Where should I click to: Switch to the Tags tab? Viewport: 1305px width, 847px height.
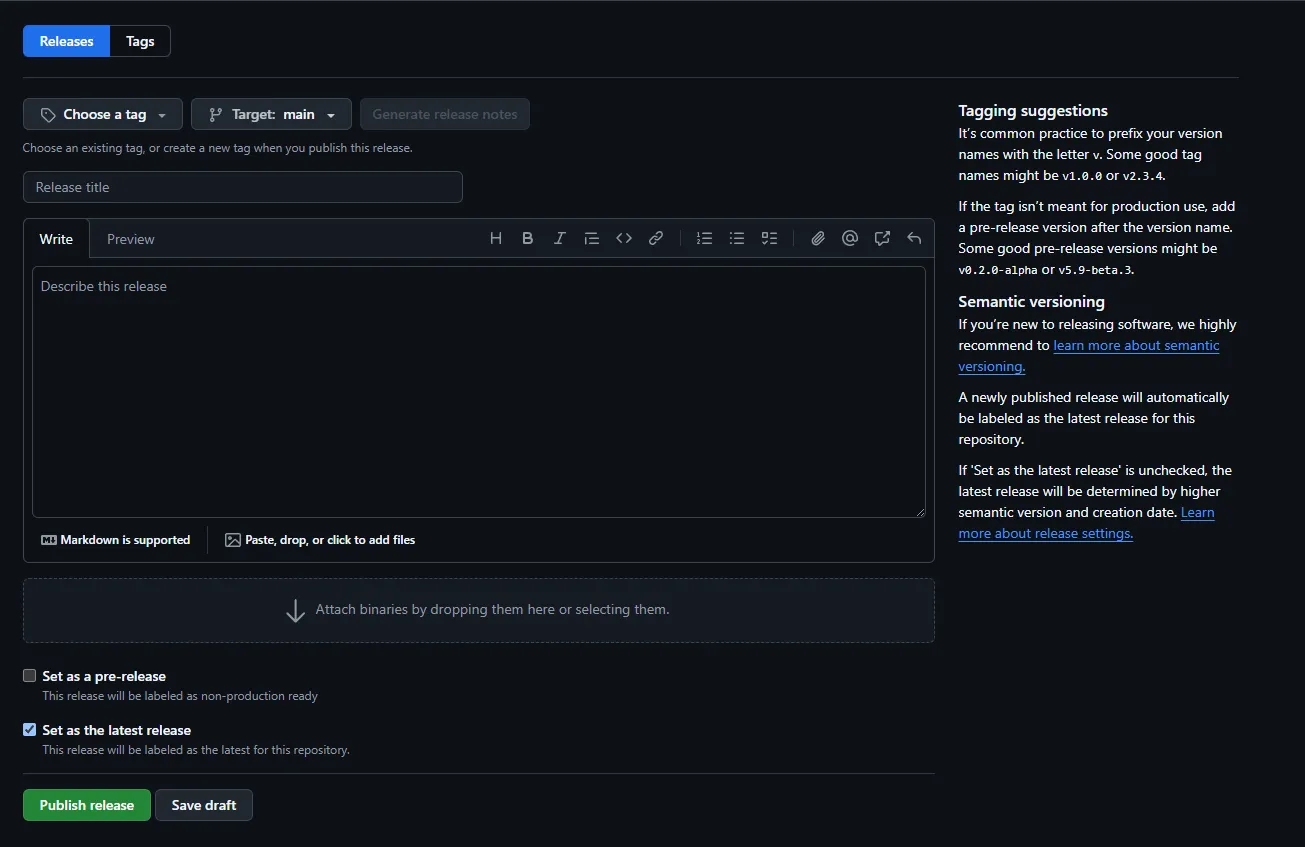tap(140, 41)
